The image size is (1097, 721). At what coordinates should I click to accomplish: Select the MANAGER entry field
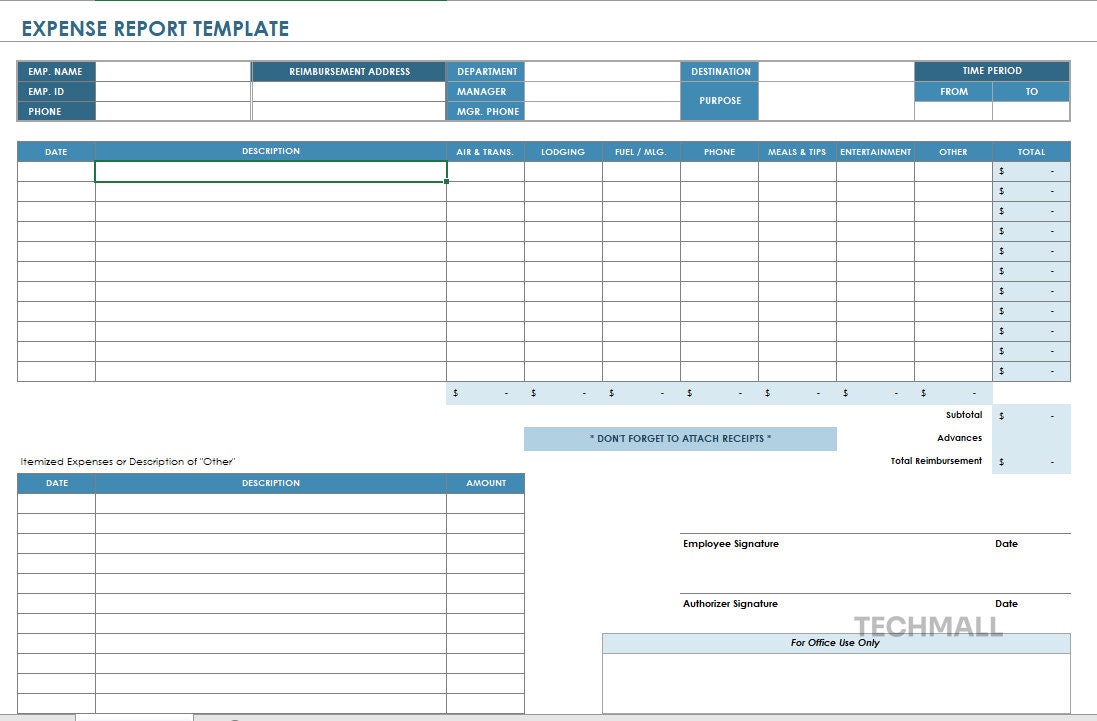[x=600, y=91]
